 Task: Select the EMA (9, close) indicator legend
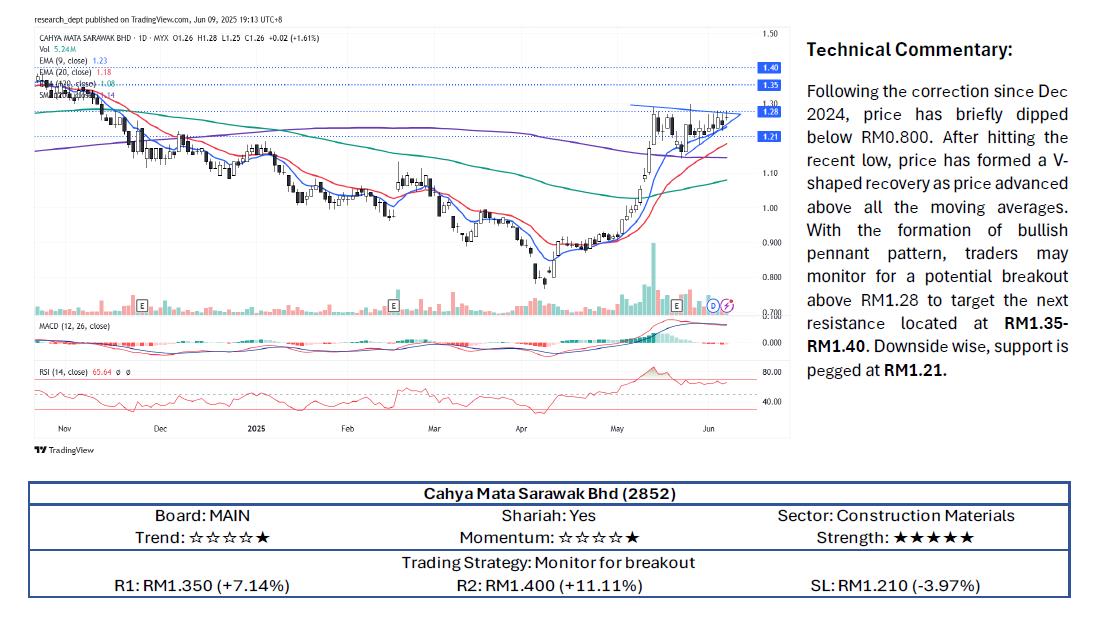73,60
